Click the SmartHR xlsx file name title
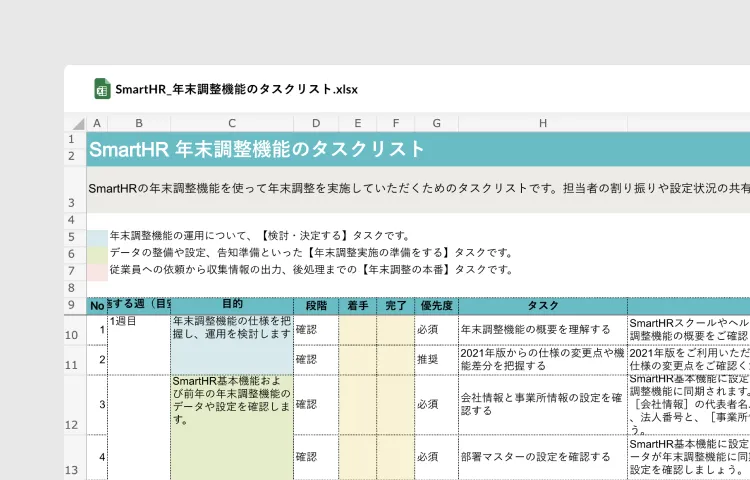Screen dimensions: 750x480 [236, 89]
